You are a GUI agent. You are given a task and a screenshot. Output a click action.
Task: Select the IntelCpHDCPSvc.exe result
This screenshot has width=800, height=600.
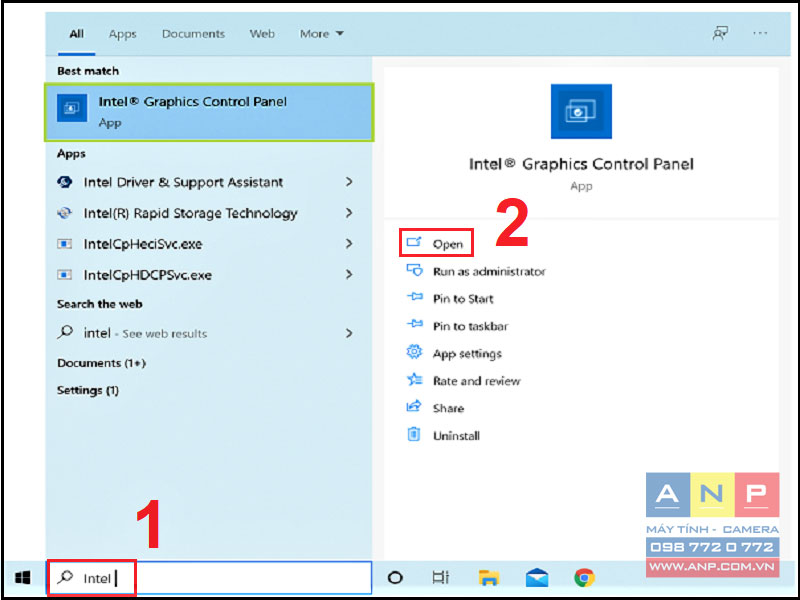[x=147, y=275]
